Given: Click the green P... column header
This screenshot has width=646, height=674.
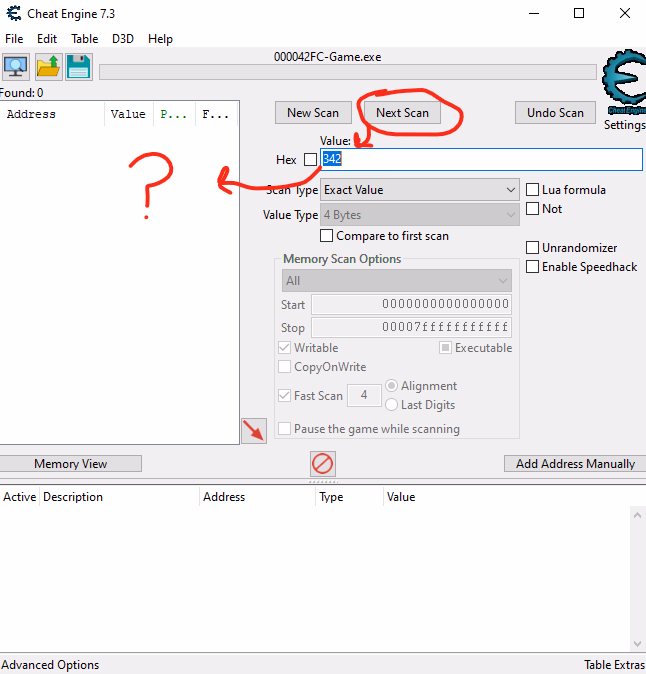Looking at the screenshot, I should point(174,114).
